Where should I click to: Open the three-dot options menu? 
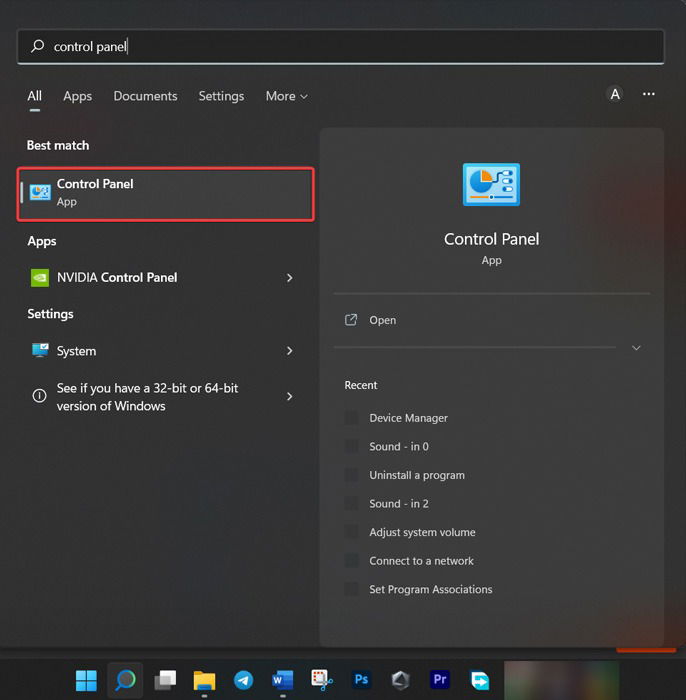pos(649,94)
